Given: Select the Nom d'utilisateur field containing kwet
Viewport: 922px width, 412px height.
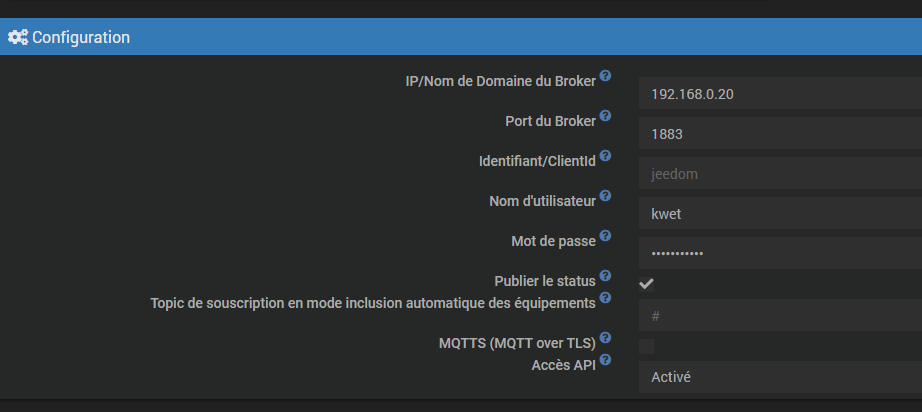Looking at the screenshot, I should [x=780, y=213].
